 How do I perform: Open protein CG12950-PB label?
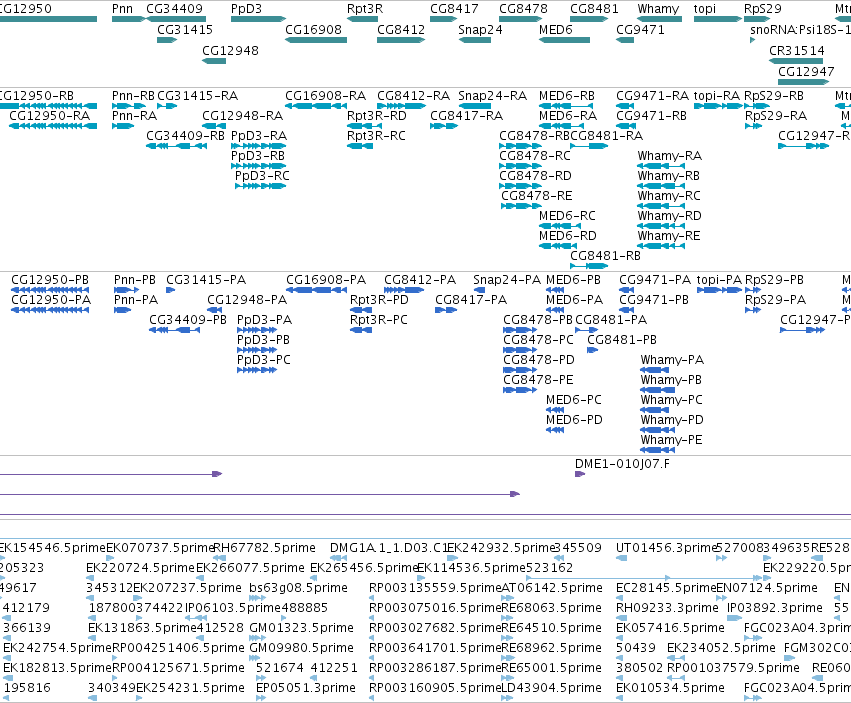50,280
